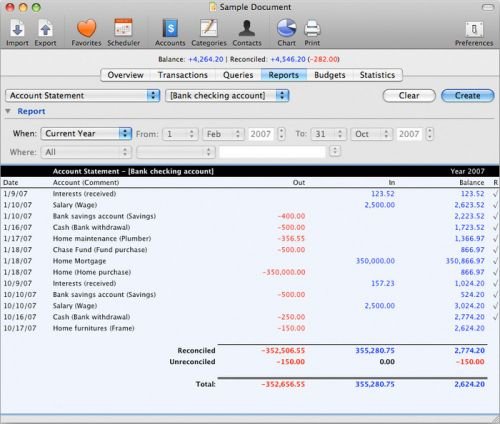Viewport: 500px width, 424px height.
Task: Toggle reconciled check for Salary 1/10/07
Action: pos(495,205)
